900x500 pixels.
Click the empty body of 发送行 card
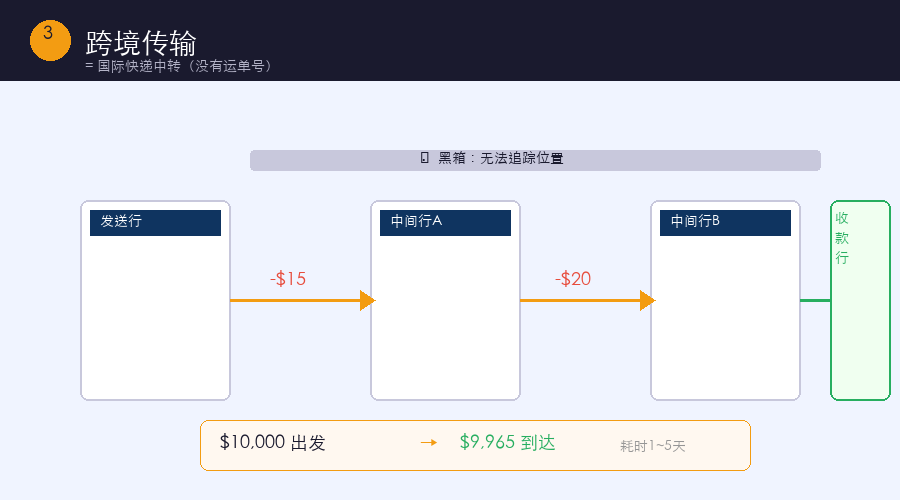tap(156, 317)
